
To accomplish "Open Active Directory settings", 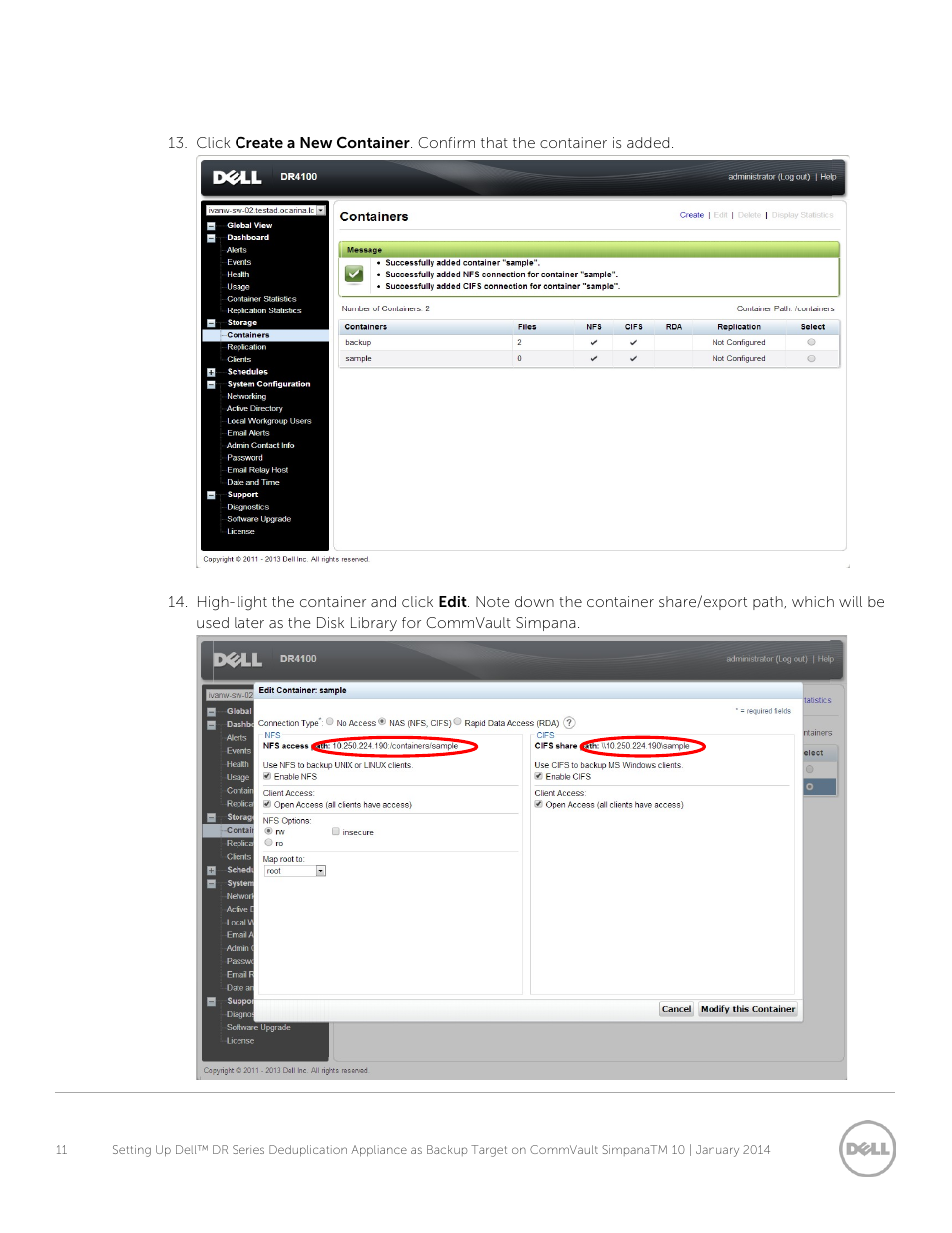I will point(254,409).
